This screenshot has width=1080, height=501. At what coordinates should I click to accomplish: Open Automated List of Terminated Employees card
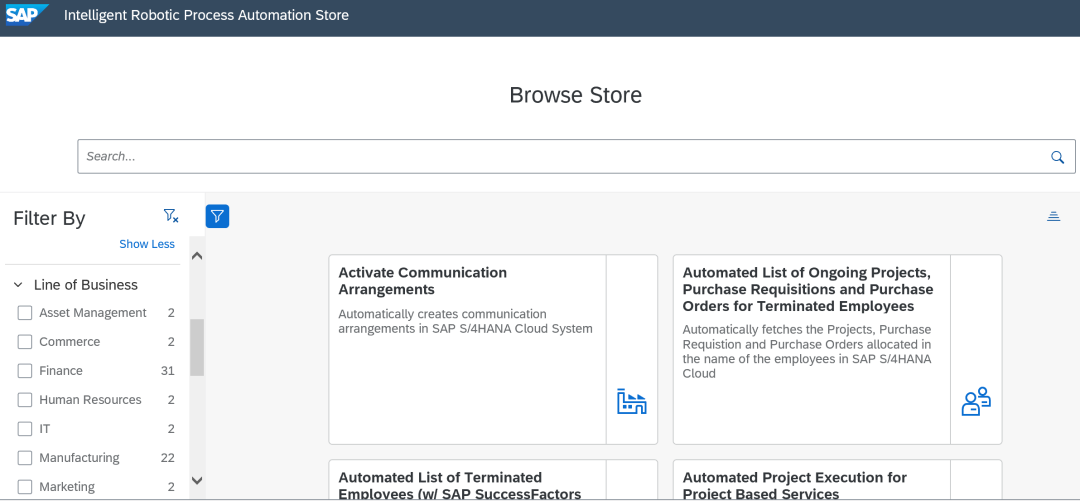(x=492, y=480)
